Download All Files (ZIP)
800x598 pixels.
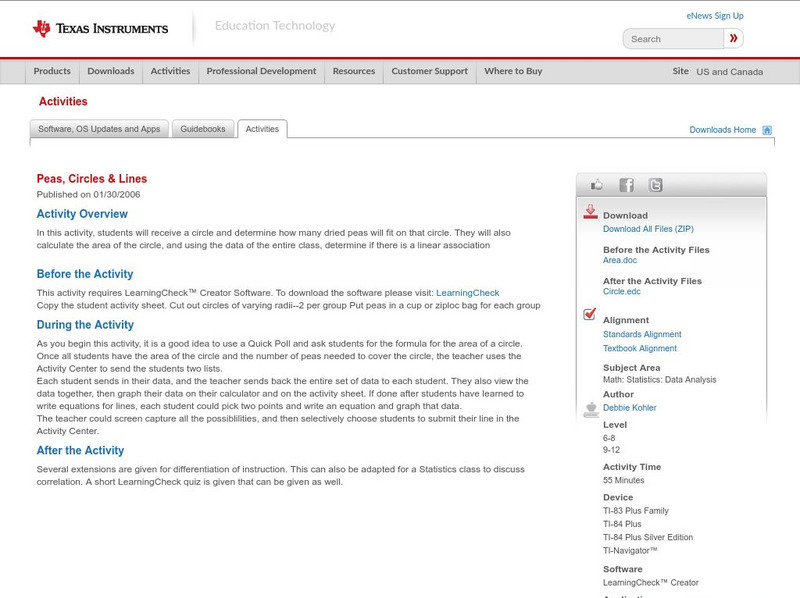click(648, 229)
